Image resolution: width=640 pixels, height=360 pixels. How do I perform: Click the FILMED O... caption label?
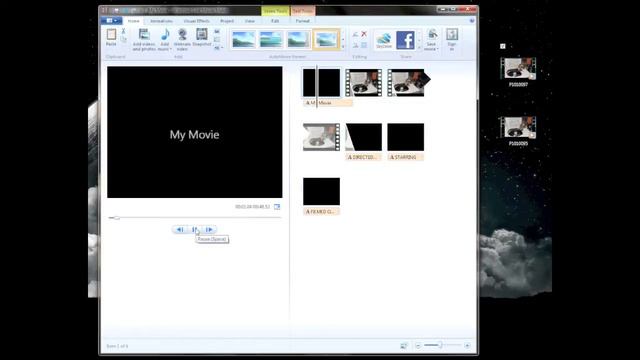click(x=321, y=211)
